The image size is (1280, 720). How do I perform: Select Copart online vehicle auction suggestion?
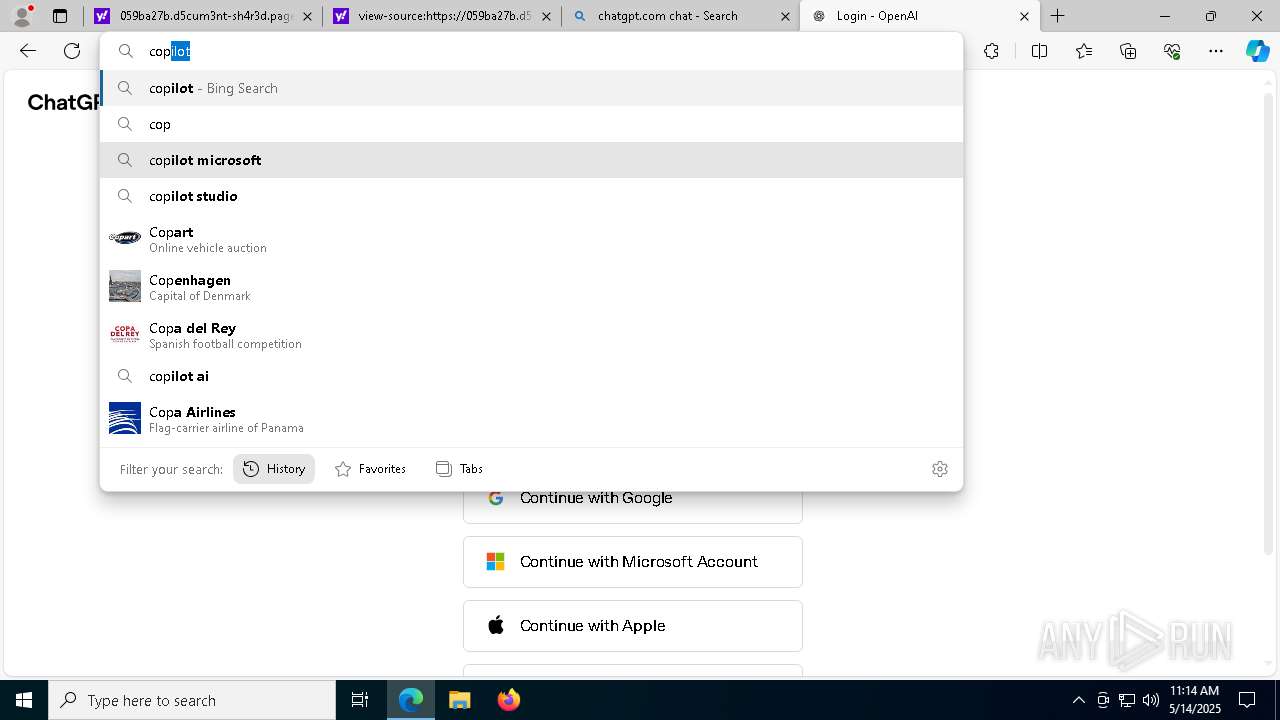click(531, 238)
